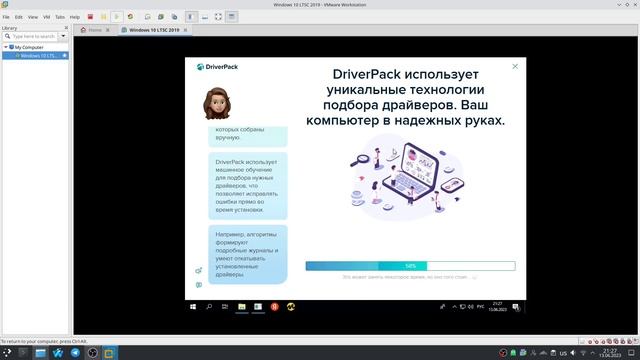
Task: Open Task View in the guest taskbar
Action: pos(225,307)
